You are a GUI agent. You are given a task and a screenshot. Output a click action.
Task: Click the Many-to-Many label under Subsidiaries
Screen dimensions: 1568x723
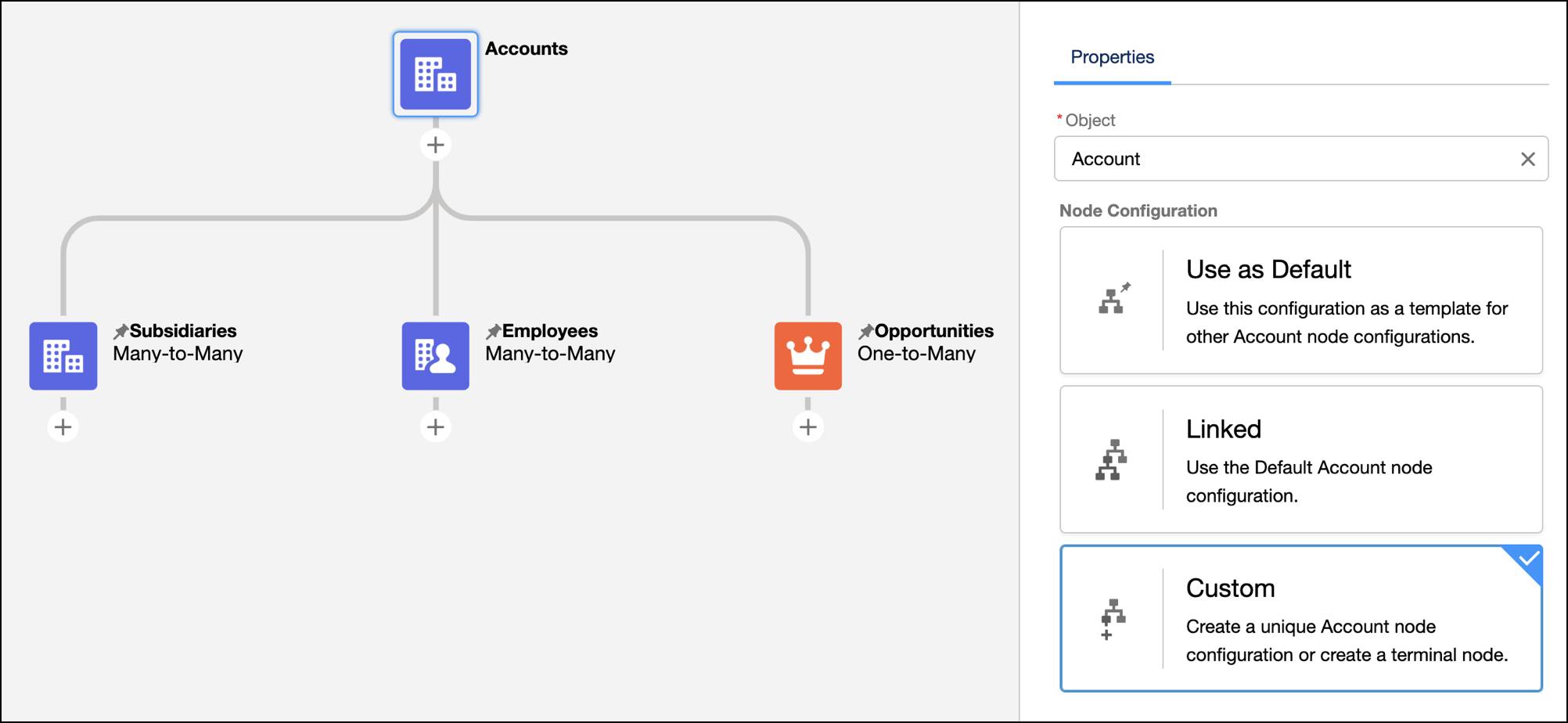[x=178, y=354]
